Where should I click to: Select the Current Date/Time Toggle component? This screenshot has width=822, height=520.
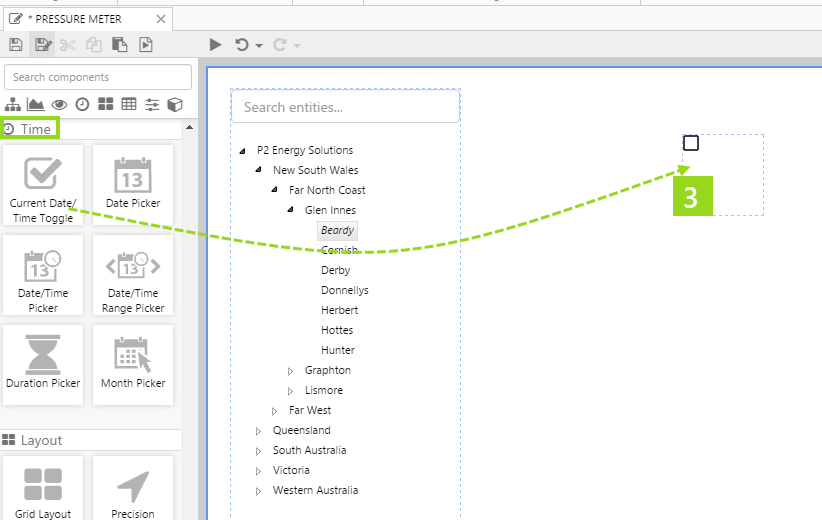click(x=43, y=184)
